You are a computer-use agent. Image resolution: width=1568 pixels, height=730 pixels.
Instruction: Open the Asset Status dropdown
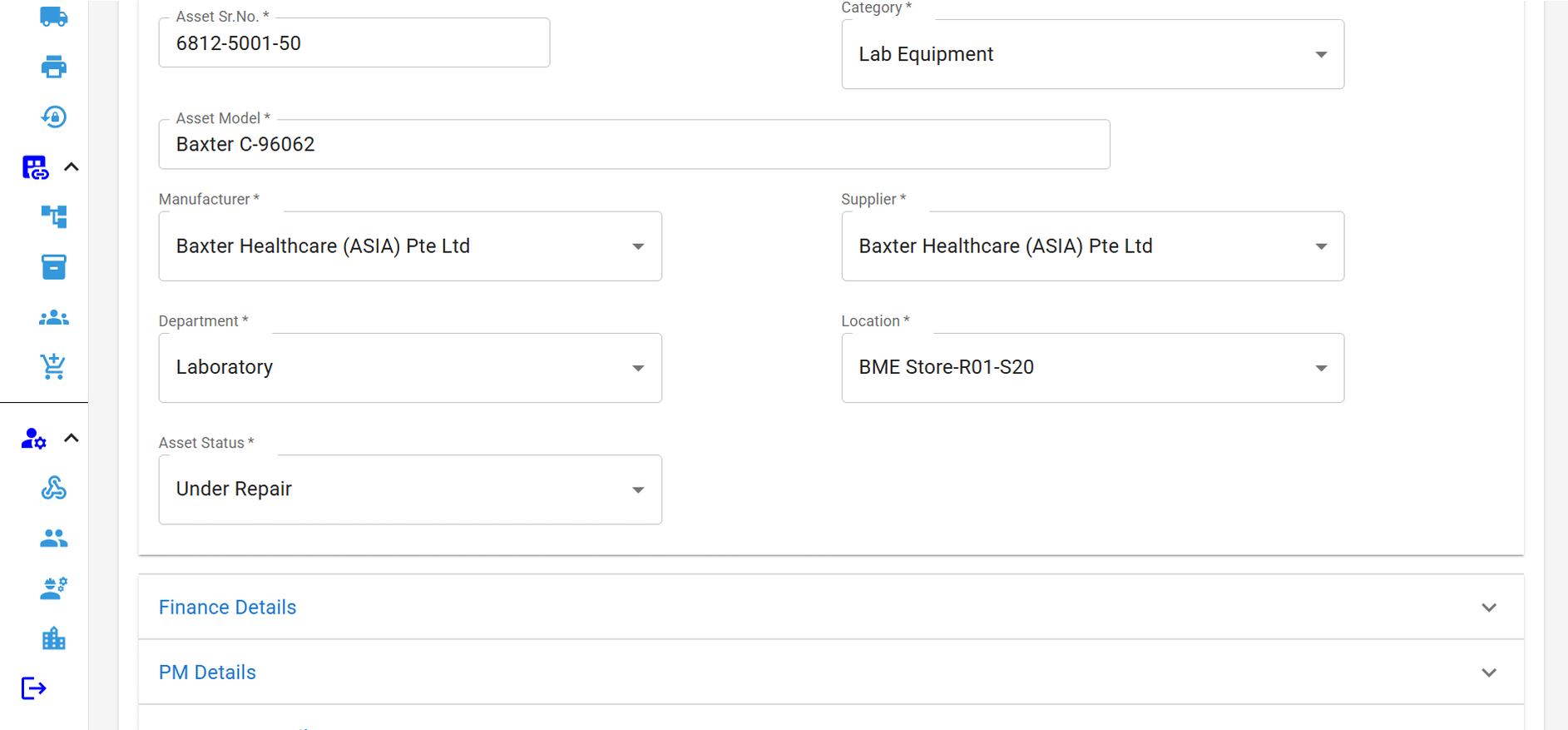coord(410,489)
